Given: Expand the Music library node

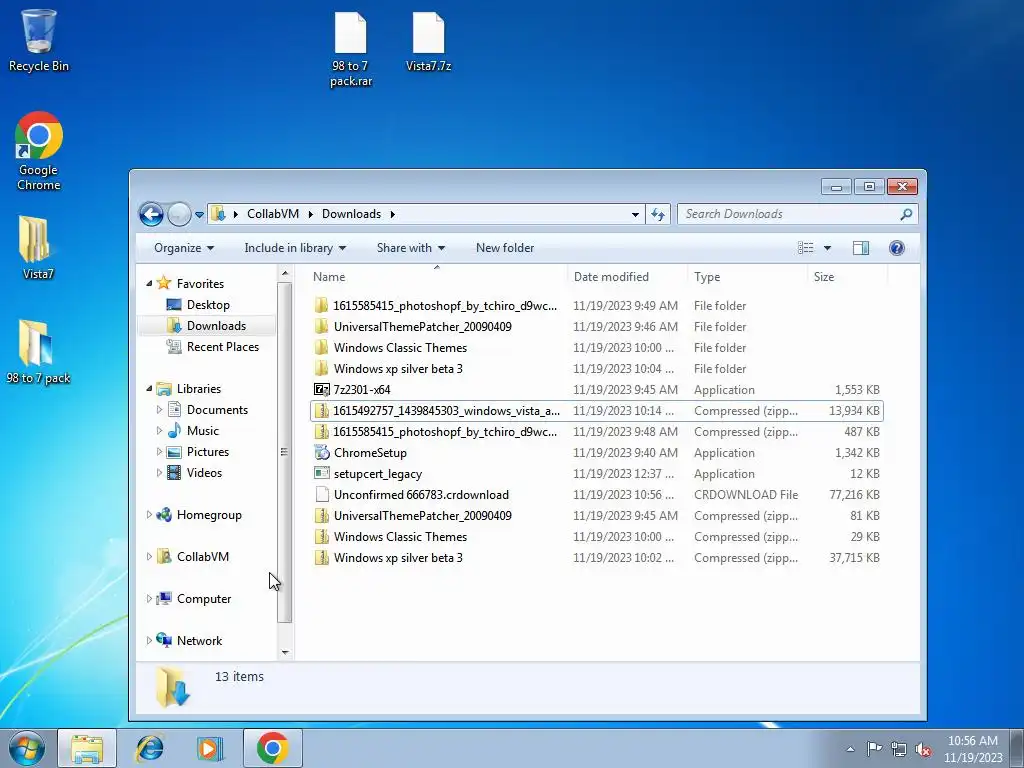Looking at the screenshot, I should pos(159,431).
